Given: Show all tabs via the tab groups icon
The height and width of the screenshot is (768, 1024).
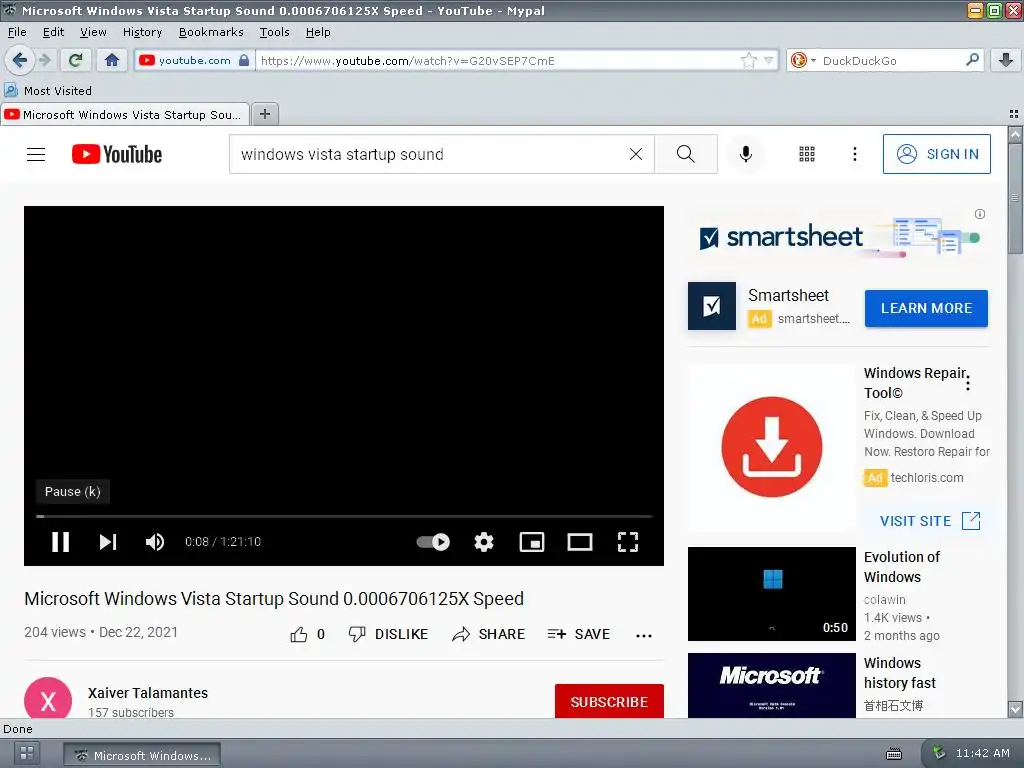Looking at the screenshot, I should tap(1014, 114).
